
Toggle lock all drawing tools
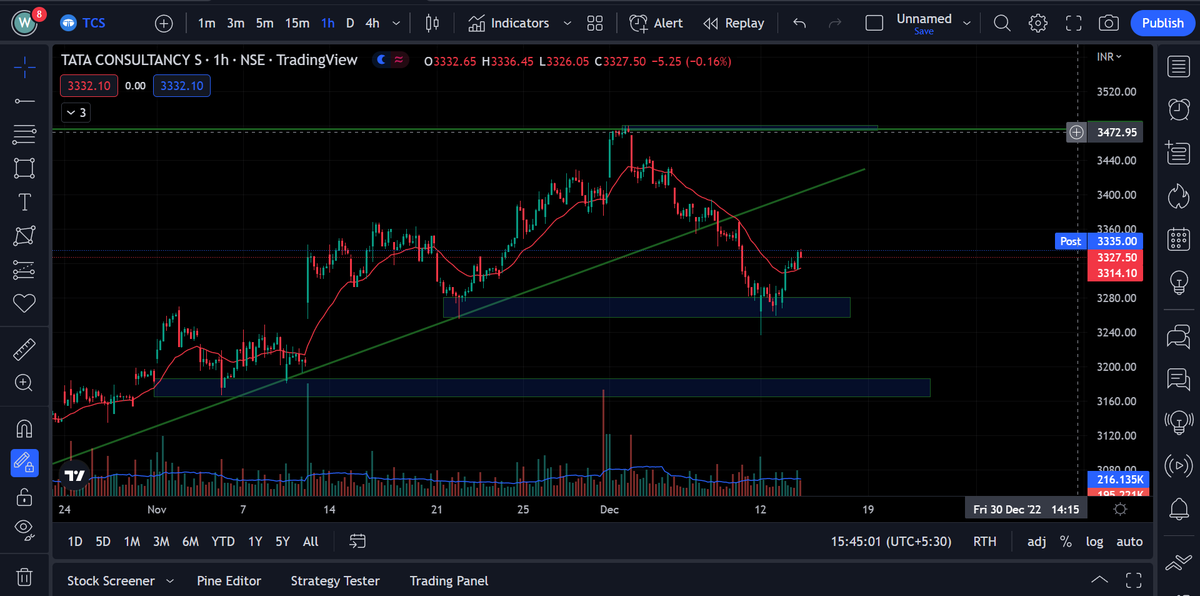pyautogui.click(x=25, y=496)
